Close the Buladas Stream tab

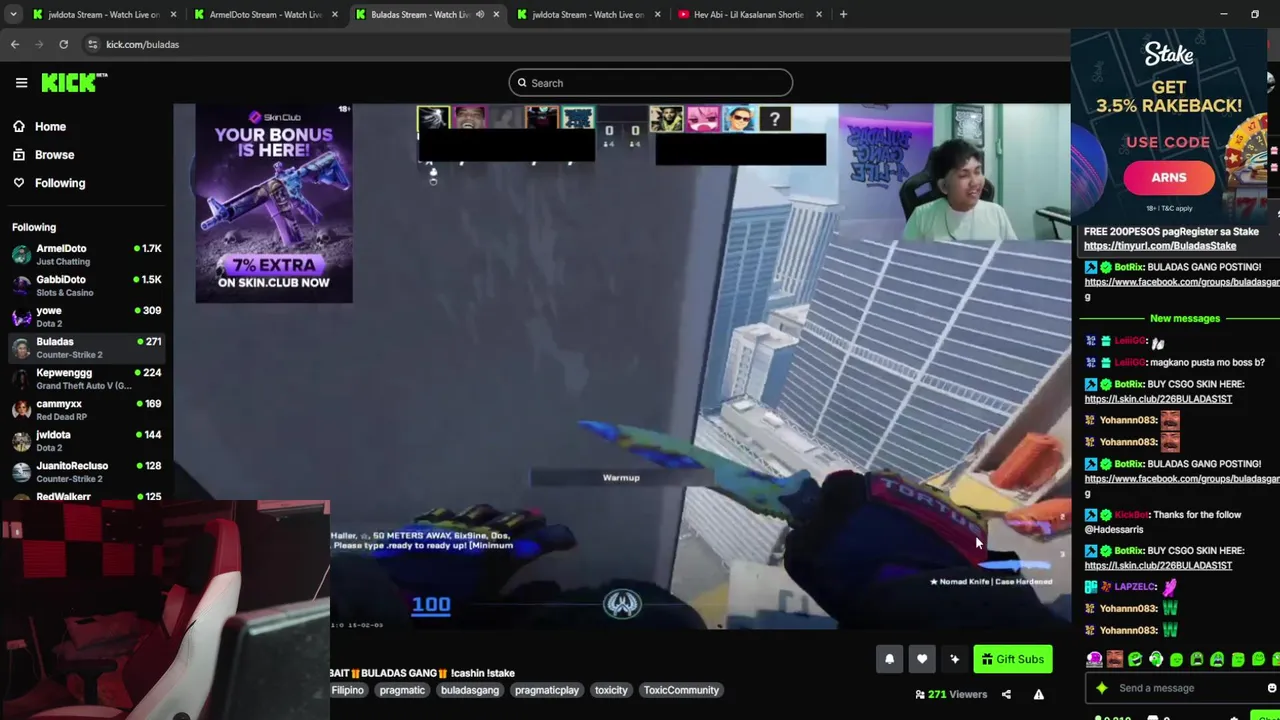(496, 14)
